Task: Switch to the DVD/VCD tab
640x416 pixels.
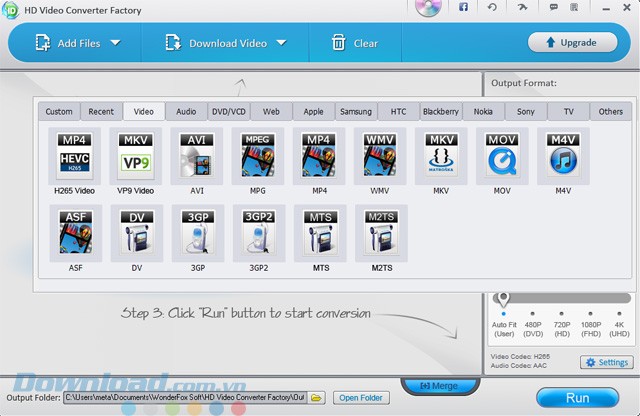Action: pos(228,112)
